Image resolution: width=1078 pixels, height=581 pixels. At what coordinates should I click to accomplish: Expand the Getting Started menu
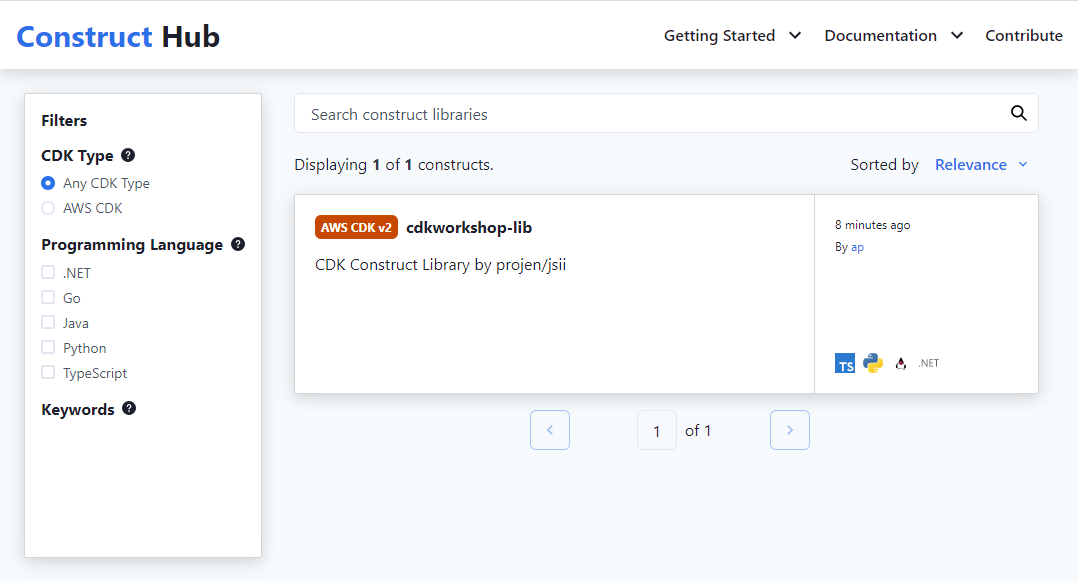(733, 36)
